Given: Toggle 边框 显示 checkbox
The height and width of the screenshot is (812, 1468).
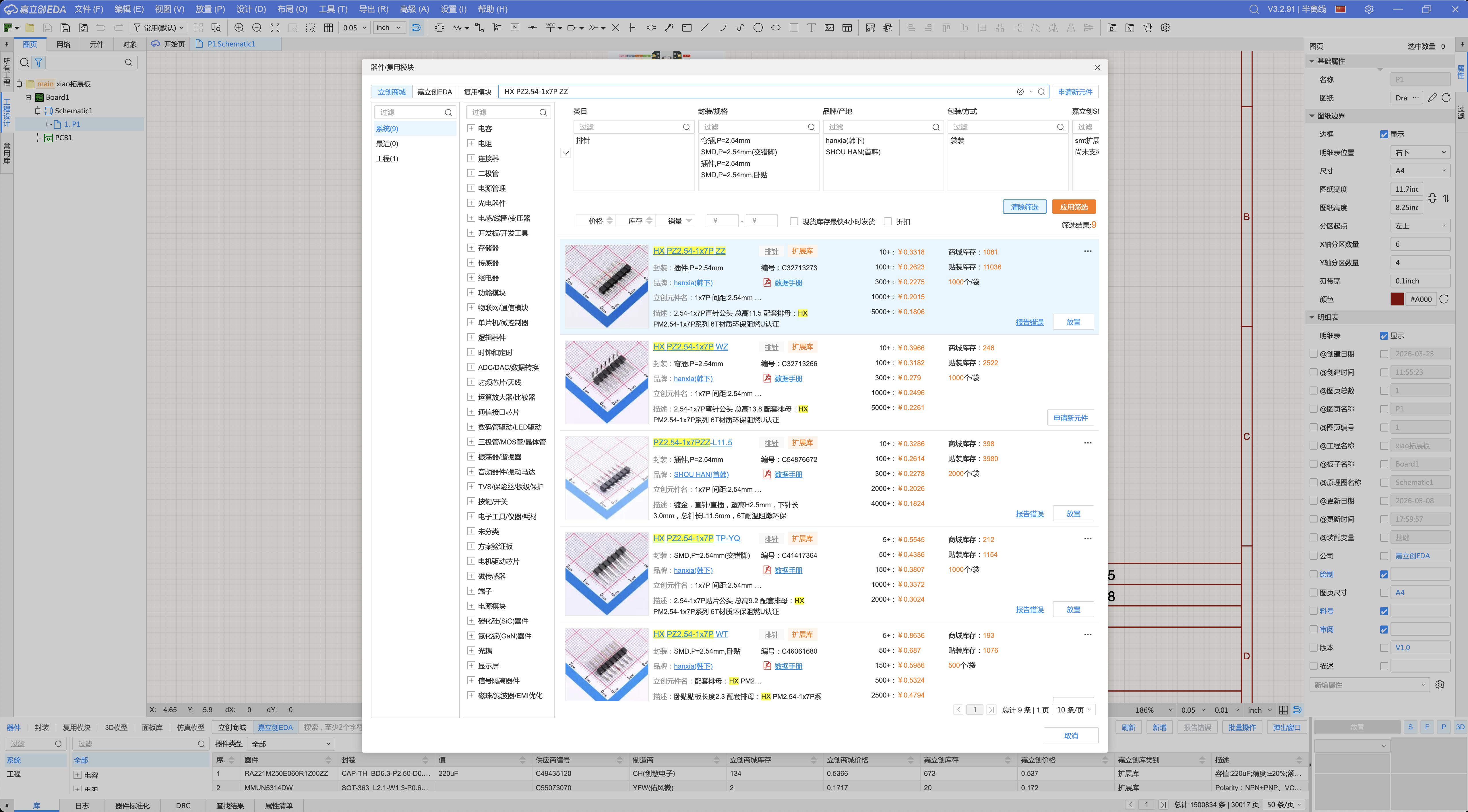Looking at the screenshot, I should point(1384,134).
